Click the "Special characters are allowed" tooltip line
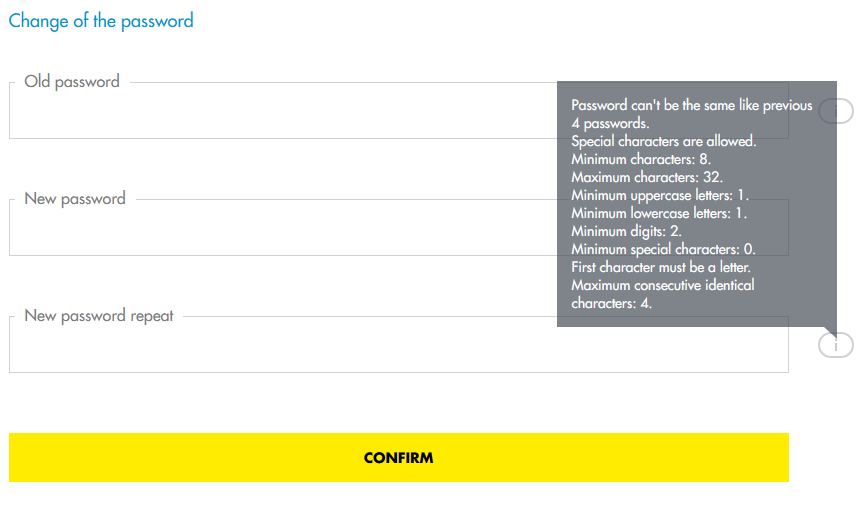 [x=663, y=141]
